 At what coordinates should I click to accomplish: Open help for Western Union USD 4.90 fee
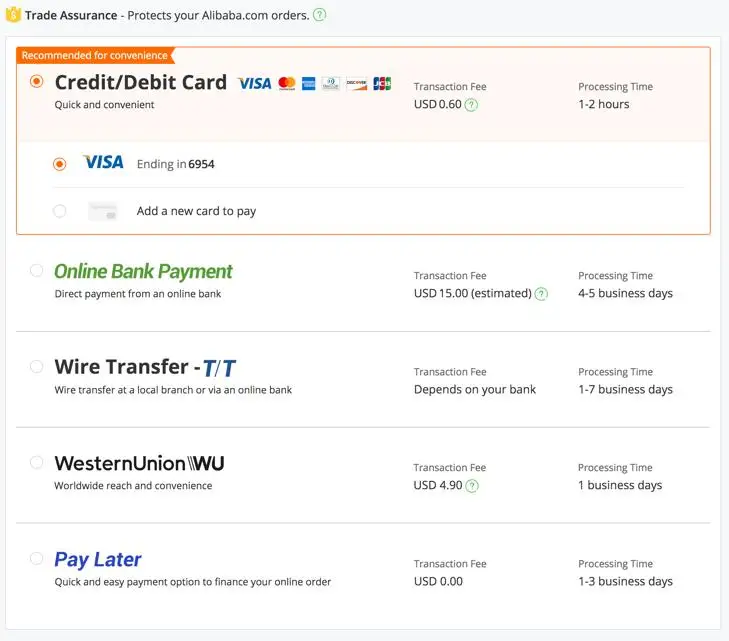coord(472,486)
